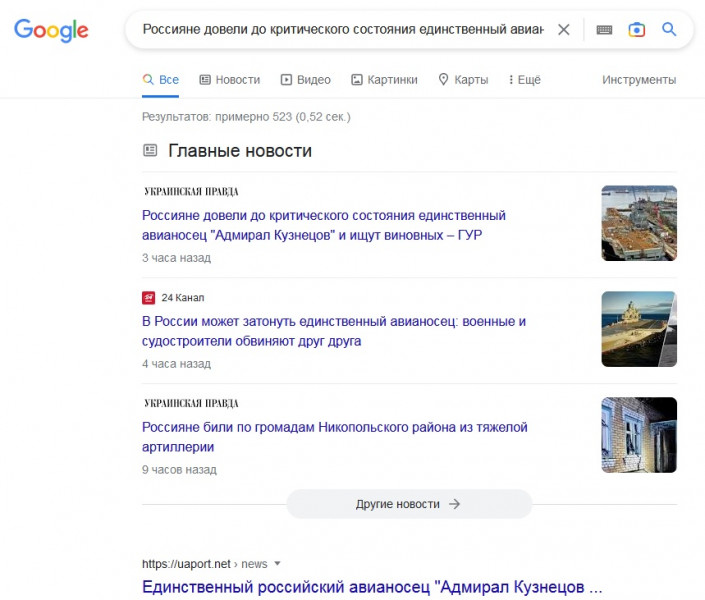This screenshot has height=600, width=705.
Task: Open the Инструменты search tools
Action: 639,80
